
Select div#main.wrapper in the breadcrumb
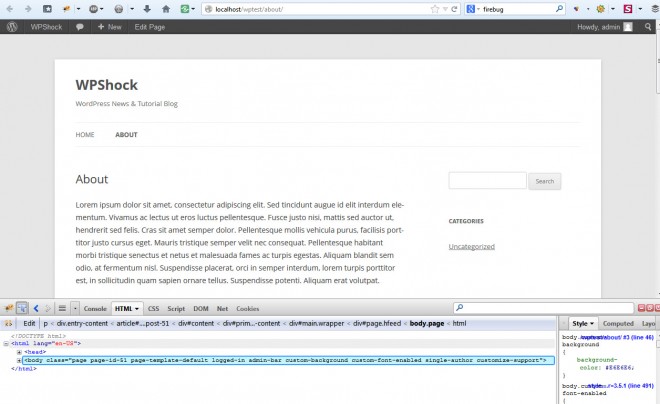click(x=317, y=323)
